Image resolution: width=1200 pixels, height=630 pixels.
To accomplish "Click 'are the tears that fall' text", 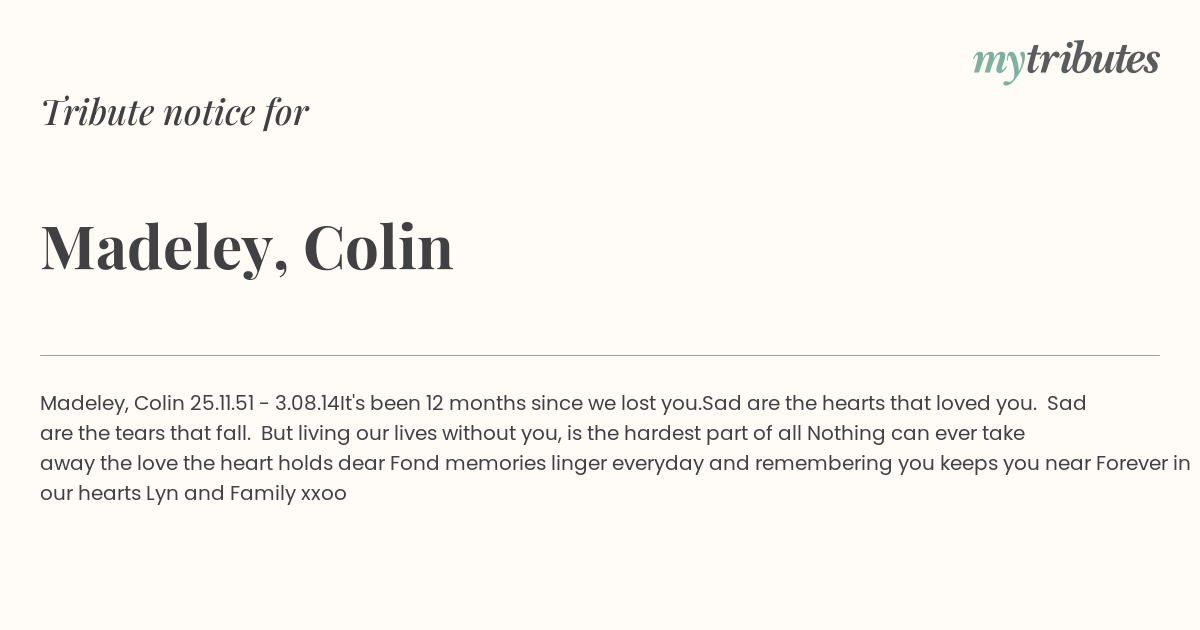I will [x=145, y=434].
